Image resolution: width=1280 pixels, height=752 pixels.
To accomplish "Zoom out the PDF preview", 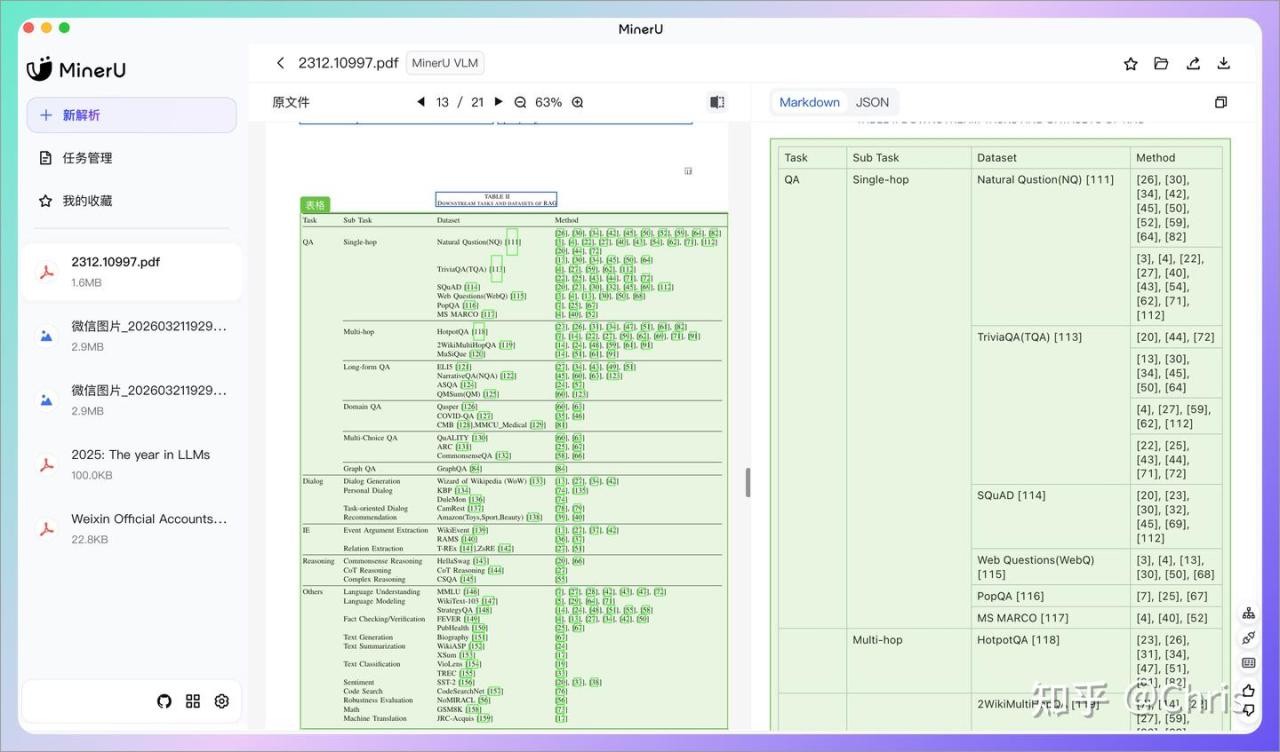I will click(x=520, y=102).
